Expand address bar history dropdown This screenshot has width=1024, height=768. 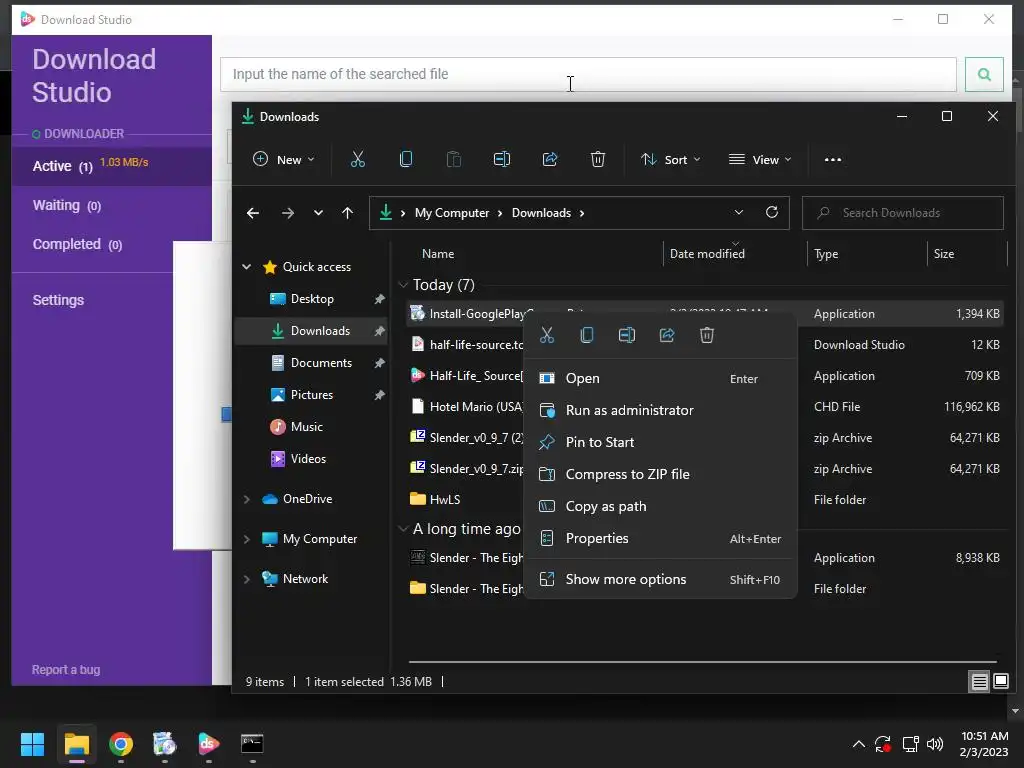pos(739,212)
